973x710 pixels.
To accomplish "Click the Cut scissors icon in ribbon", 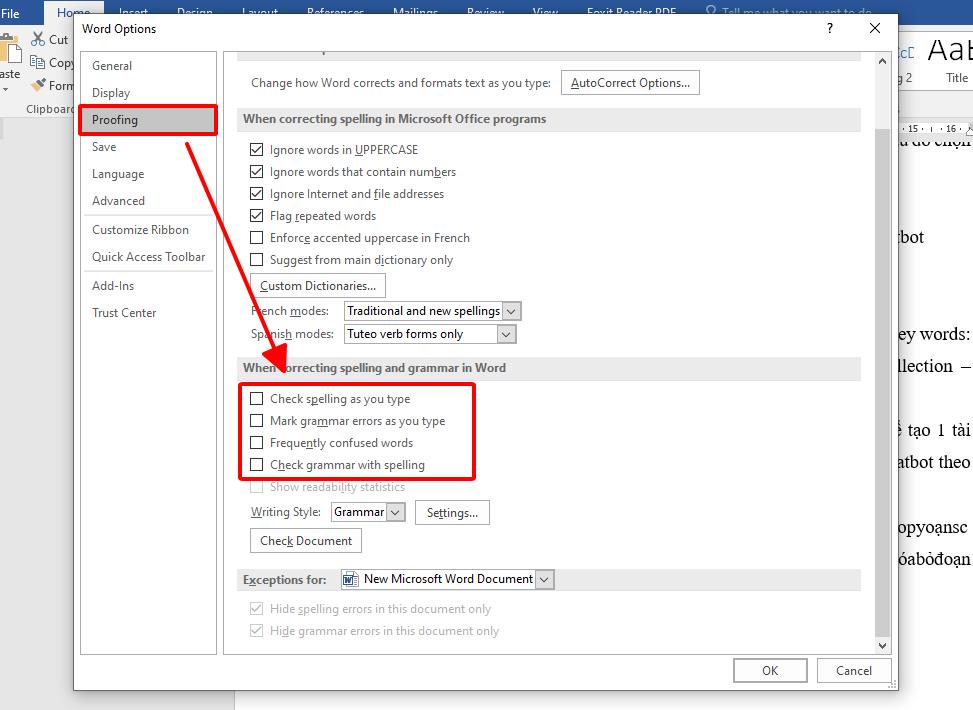I will click(38, 39).
